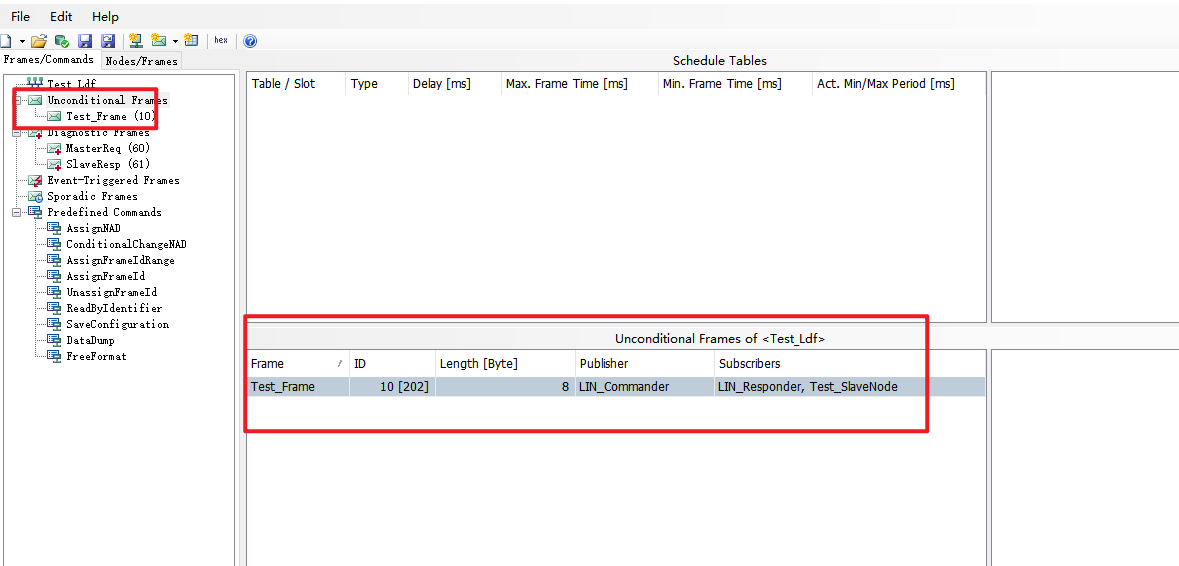The height and width of the screenshot is (566, 1179).
Task: Click the Save floppy disk icon
Action: [85, 41]
